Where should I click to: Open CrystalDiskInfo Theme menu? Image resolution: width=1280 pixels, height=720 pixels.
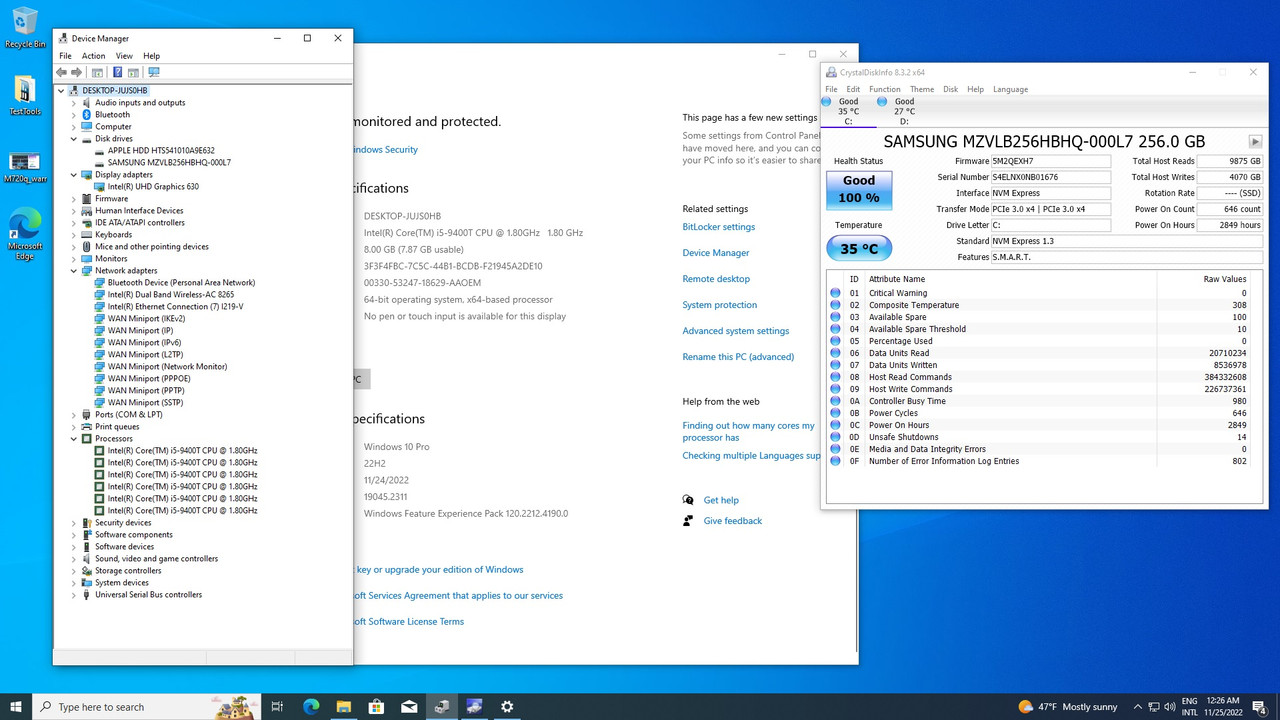922,89
